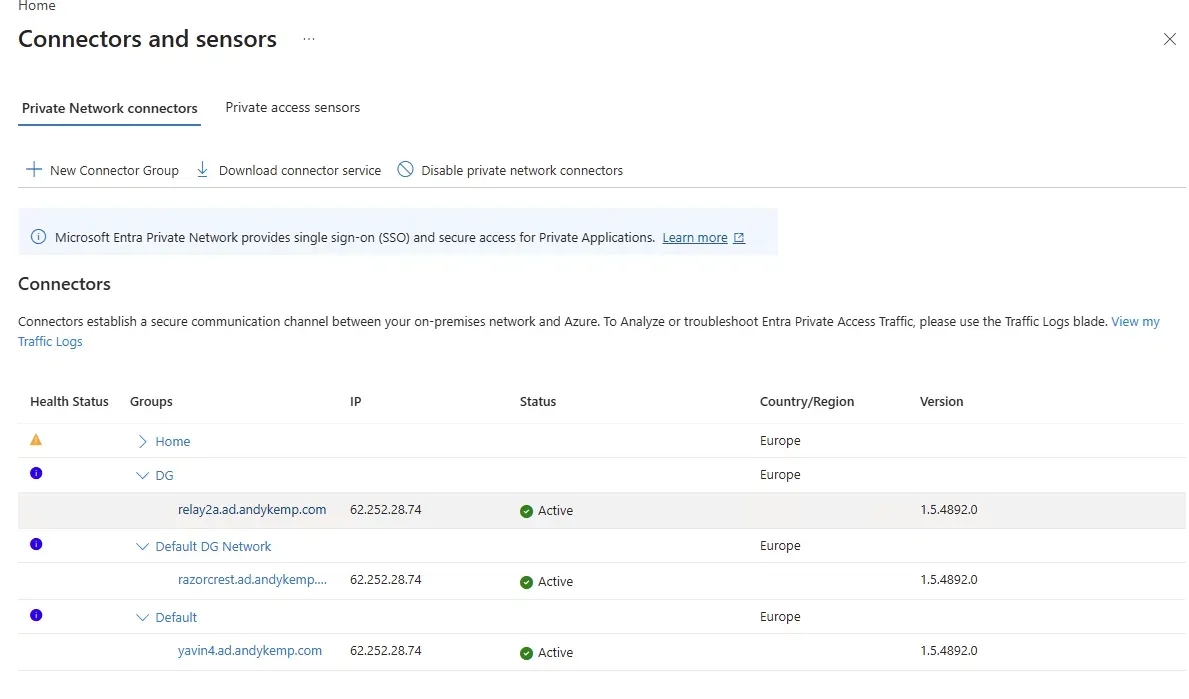Open the Default DG Network group link
This screenshot has width=1189, height=699.
point(213,547)
